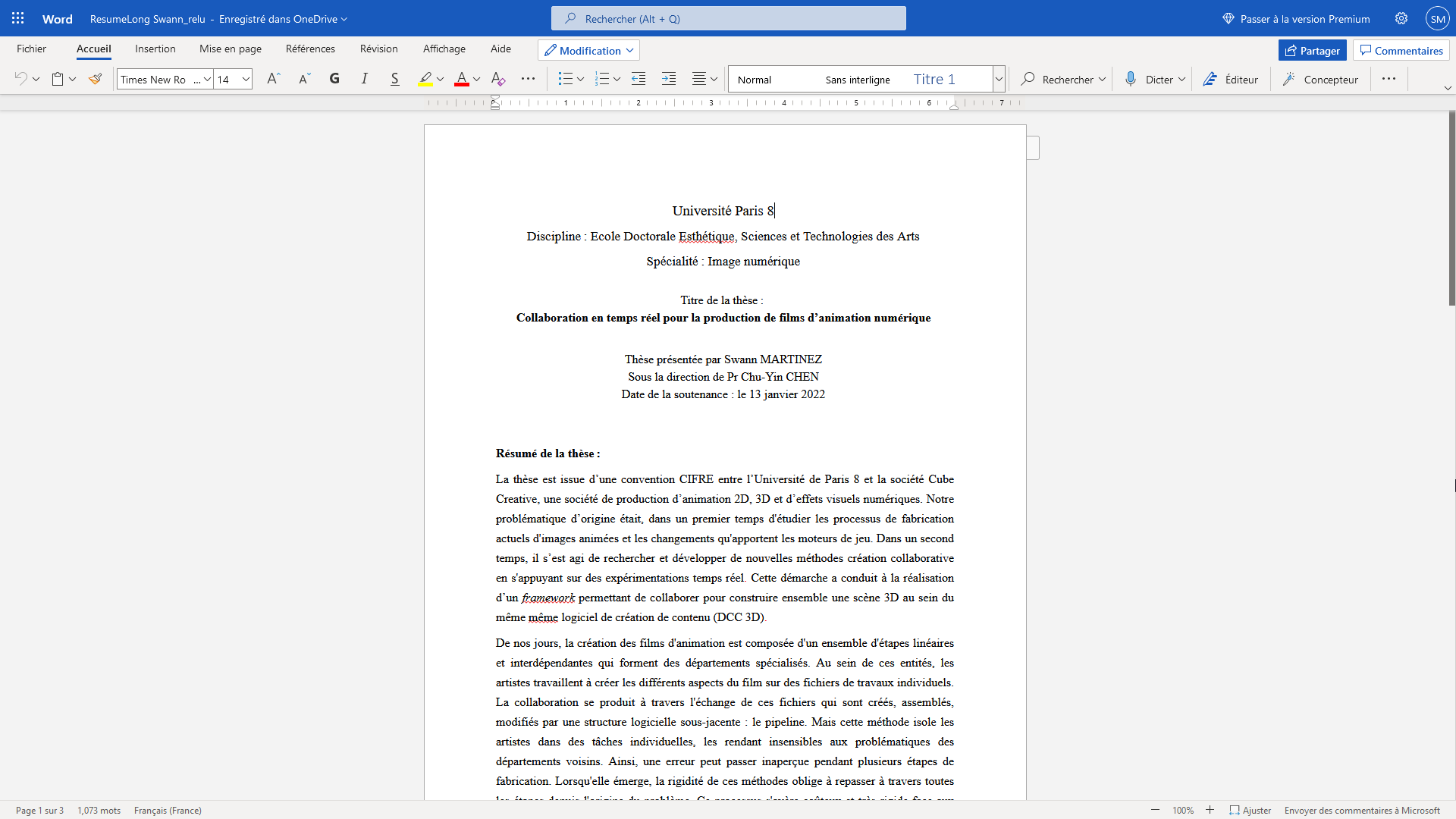
Task: Click the Clear Formatting eraser icon
Action: coord(497,79)
